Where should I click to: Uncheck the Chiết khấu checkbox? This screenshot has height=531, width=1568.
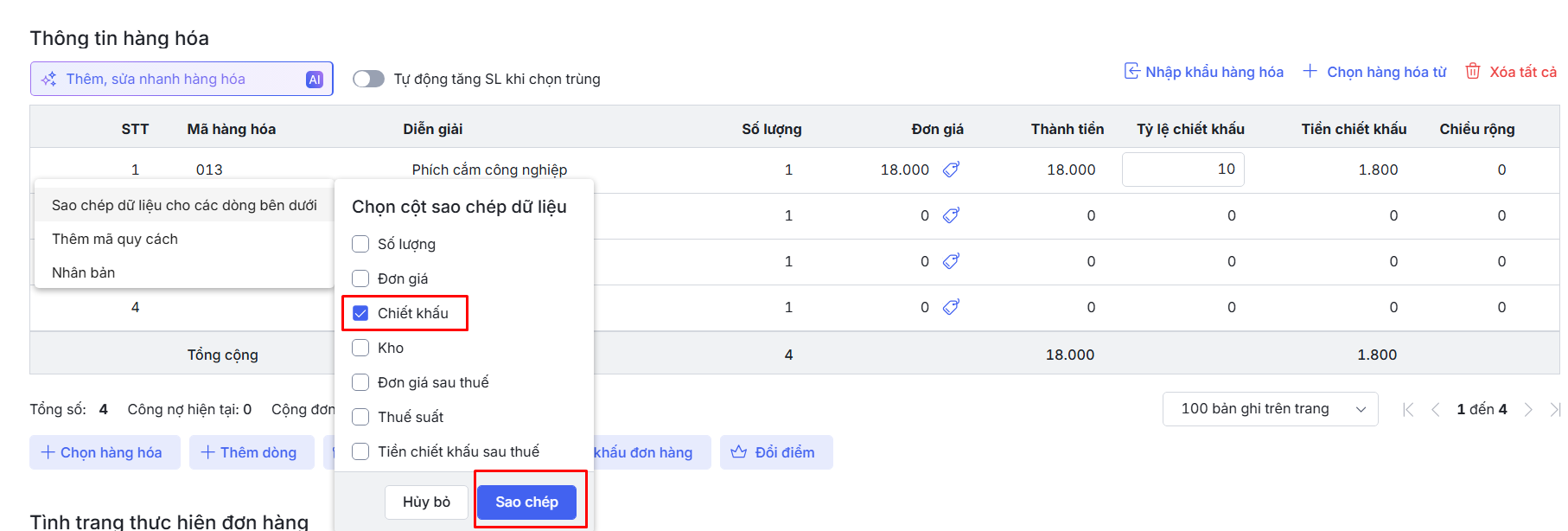[360, 313]
